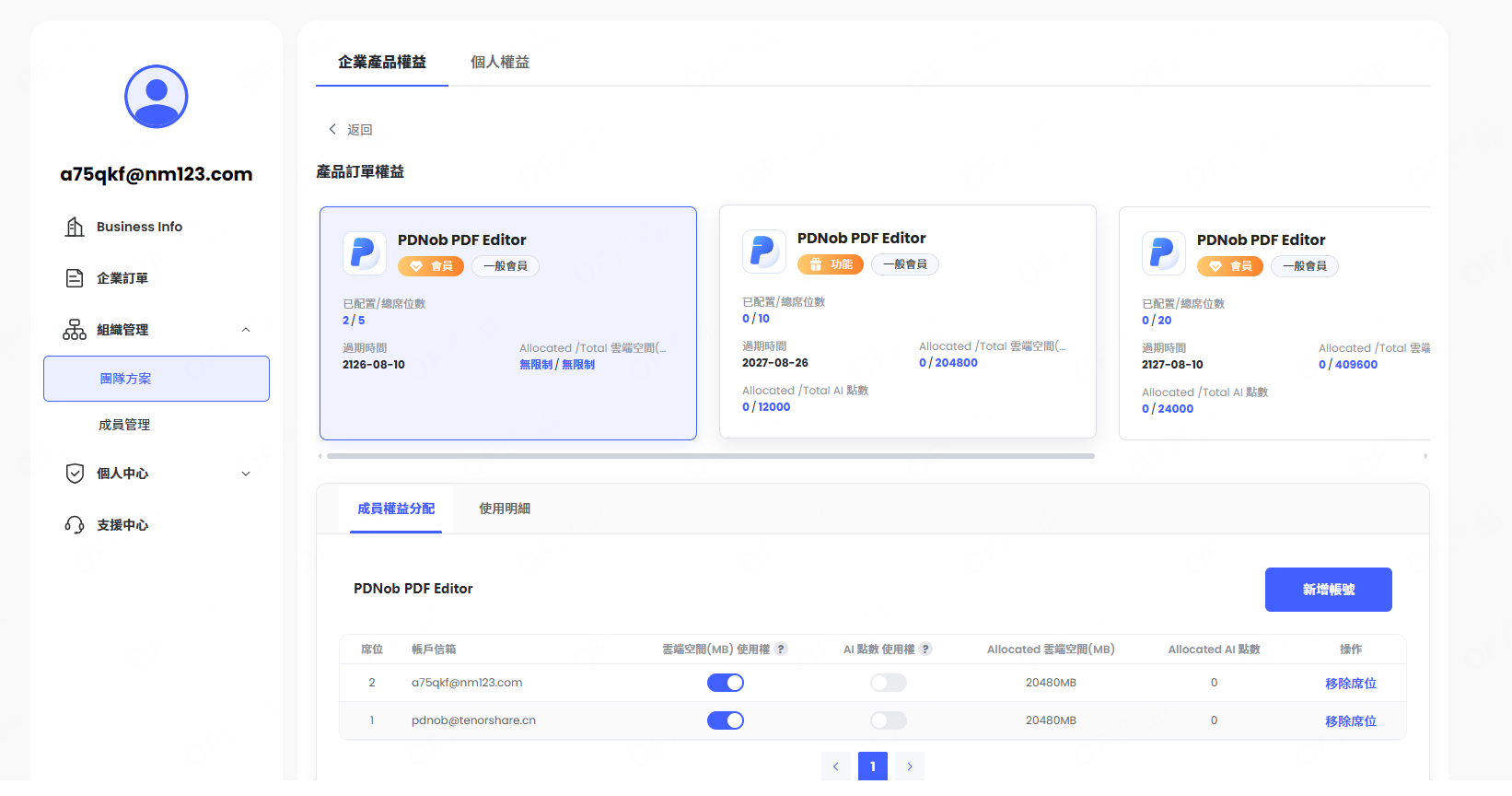This screenshot has width=1512, height=796.
Task: Click the 功能 gift badge on 0/10 card
Action: pos(831,264)
